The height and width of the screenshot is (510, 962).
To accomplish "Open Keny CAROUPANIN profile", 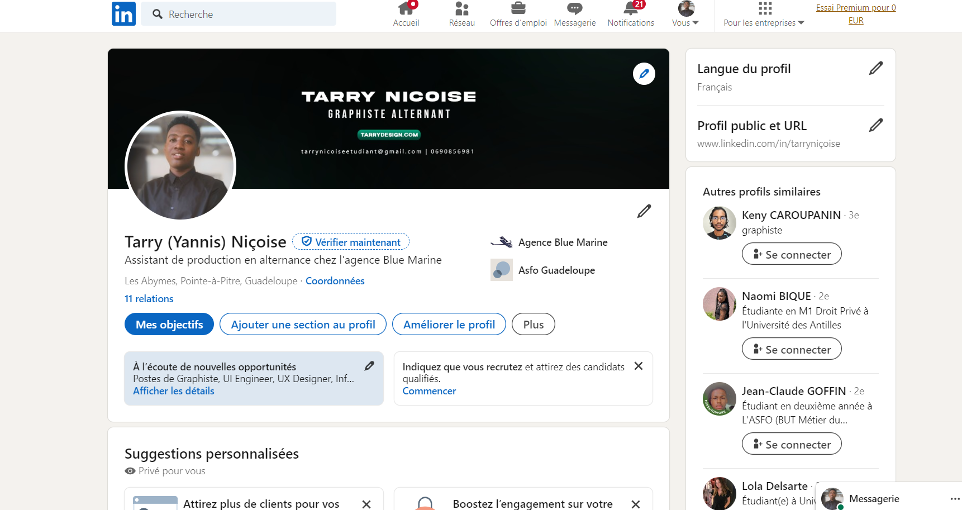I will 791,215.
